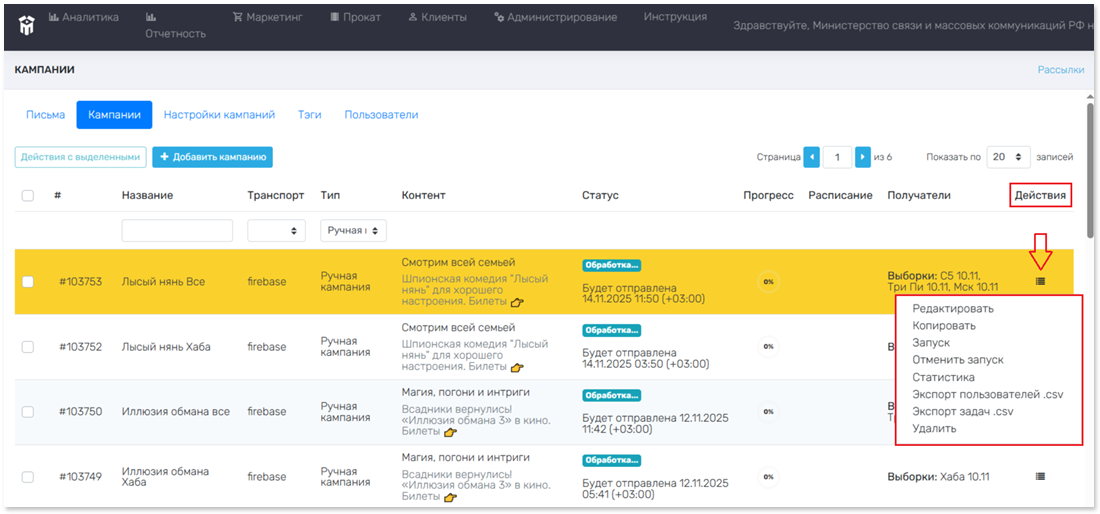Open the records-per-page dropdown set to 20
Screen dimensions: 1100x514
coord(1008,157)
